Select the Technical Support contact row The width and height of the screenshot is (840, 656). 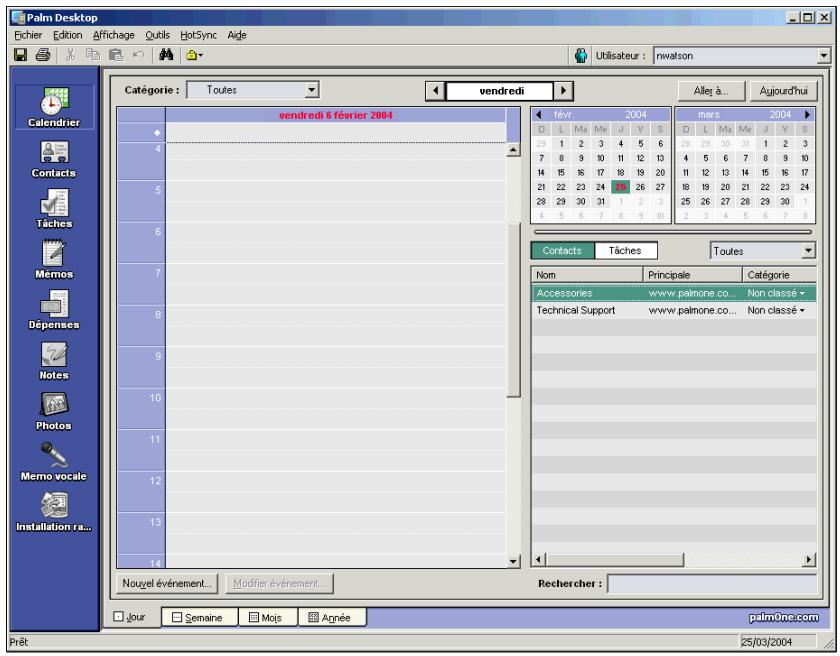[674, 311]
